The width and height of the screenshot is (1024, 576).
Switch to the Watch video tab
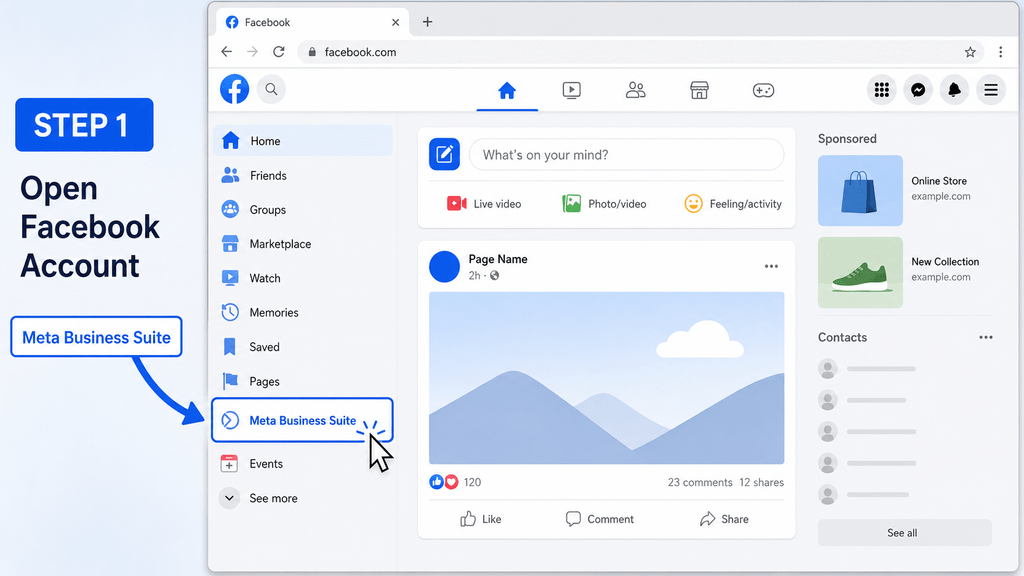click(x=571, y=90)
